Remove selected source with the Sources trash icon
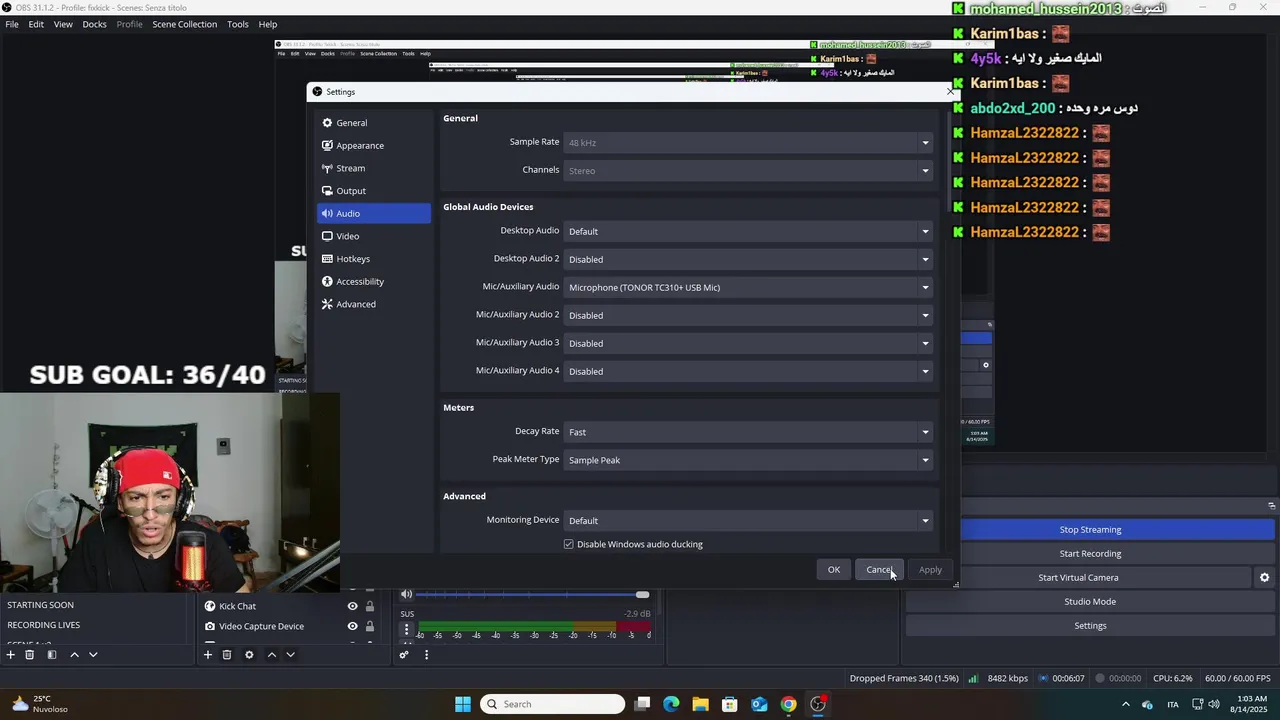 click(x=227, y=655)
